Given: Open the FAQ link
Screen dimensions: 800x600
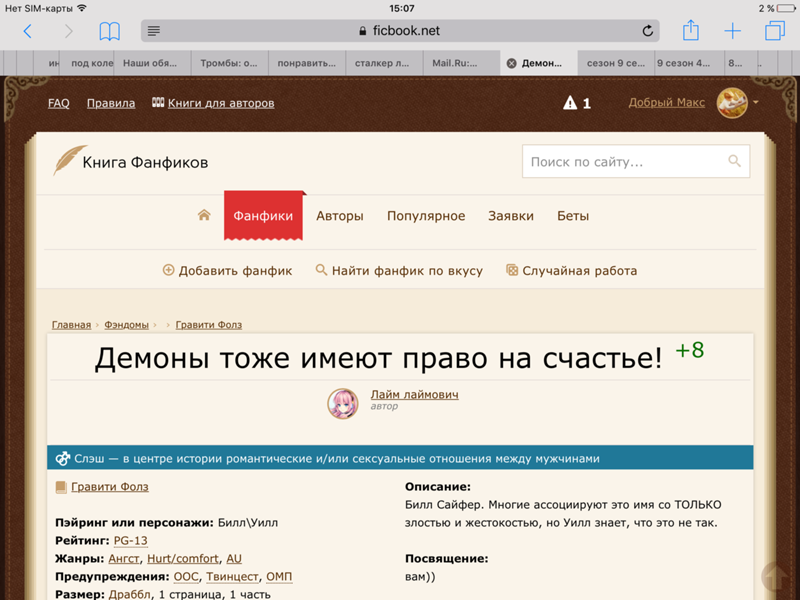Looking at the screenshot, I should pos(59,103).
